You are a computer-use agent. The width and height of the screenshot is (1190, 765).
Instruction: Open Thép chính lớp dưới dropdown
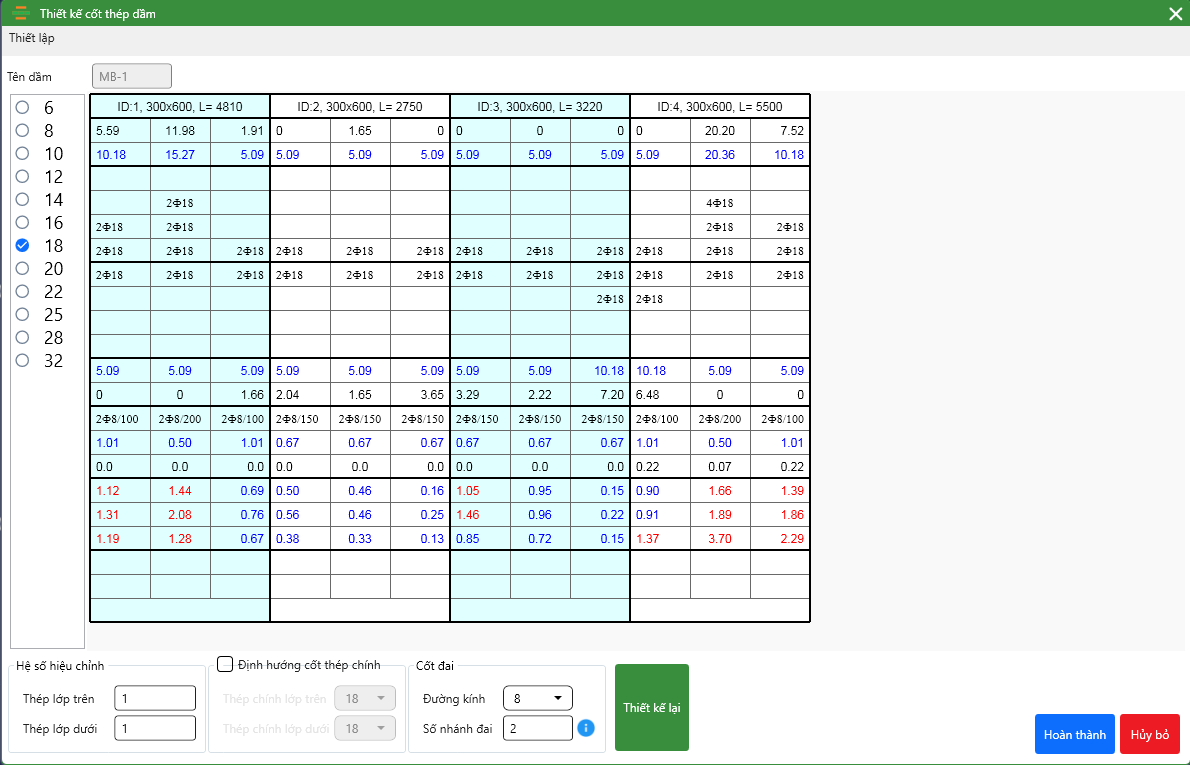click(365, 728)
